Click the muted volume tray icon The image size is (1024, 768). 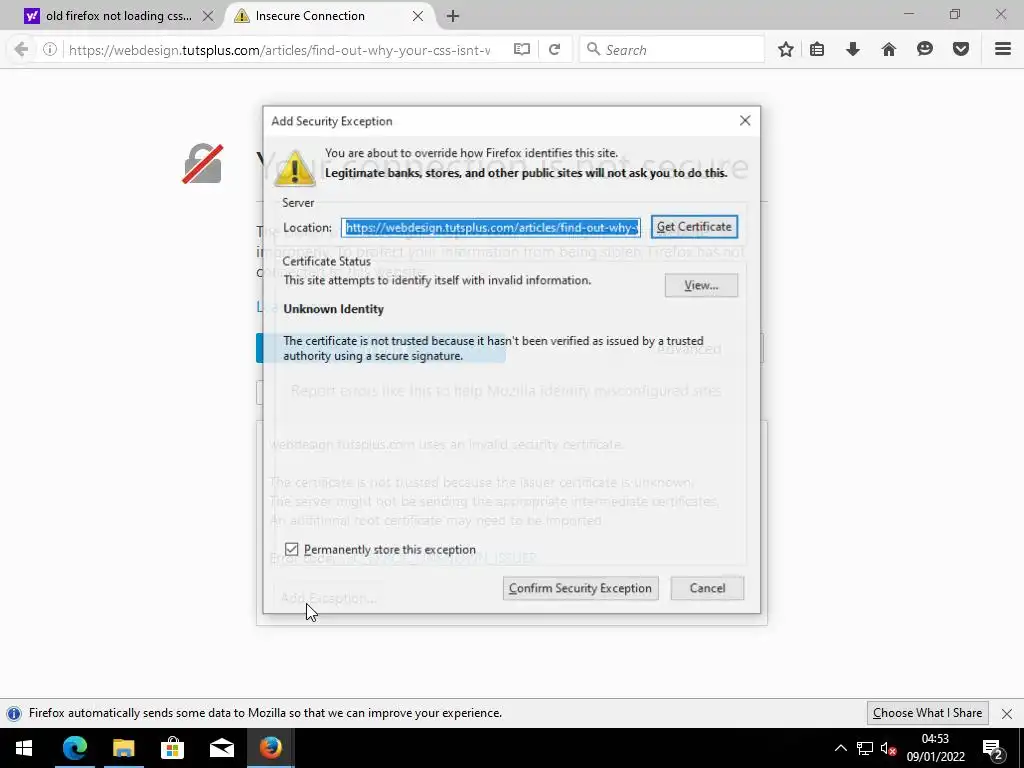(888, 748)
